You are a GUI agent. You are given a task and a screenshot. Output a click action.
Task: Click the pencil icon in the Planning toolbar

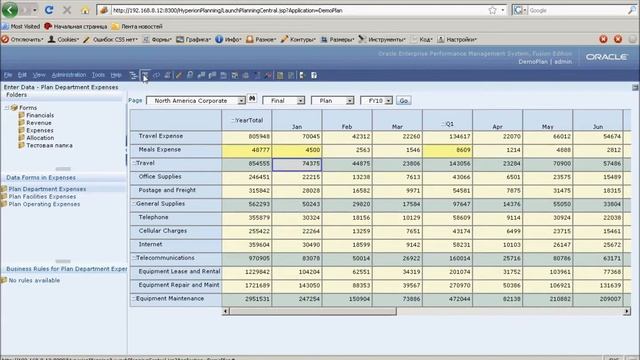(178, 75)
